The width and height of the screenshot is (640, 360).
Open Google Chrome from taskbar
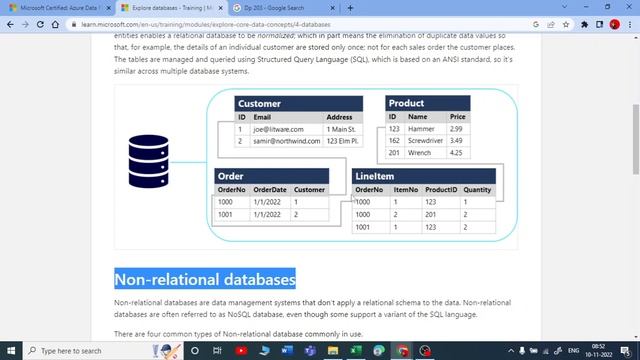pyautogui.click(x=402, y=351)
